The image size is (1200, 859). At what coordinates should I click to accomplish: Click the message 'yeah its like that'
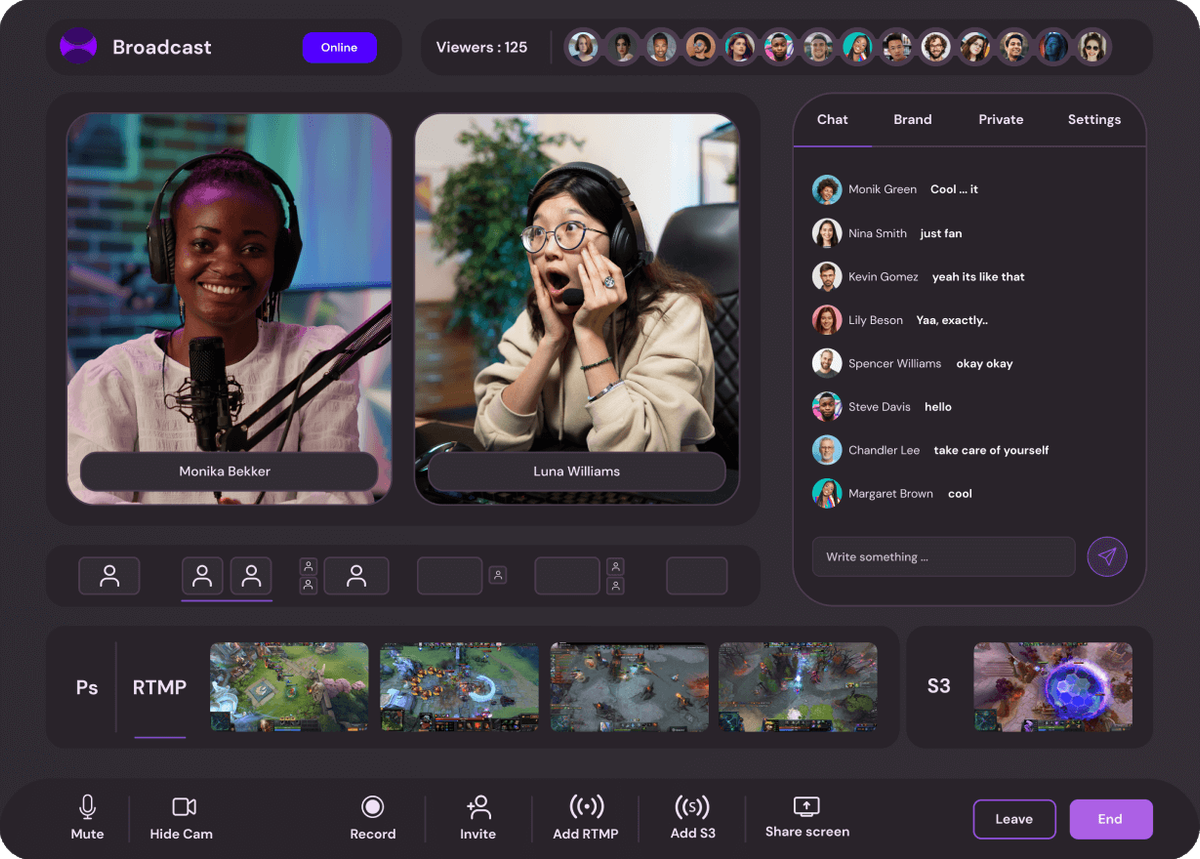(x=978, y=277)
